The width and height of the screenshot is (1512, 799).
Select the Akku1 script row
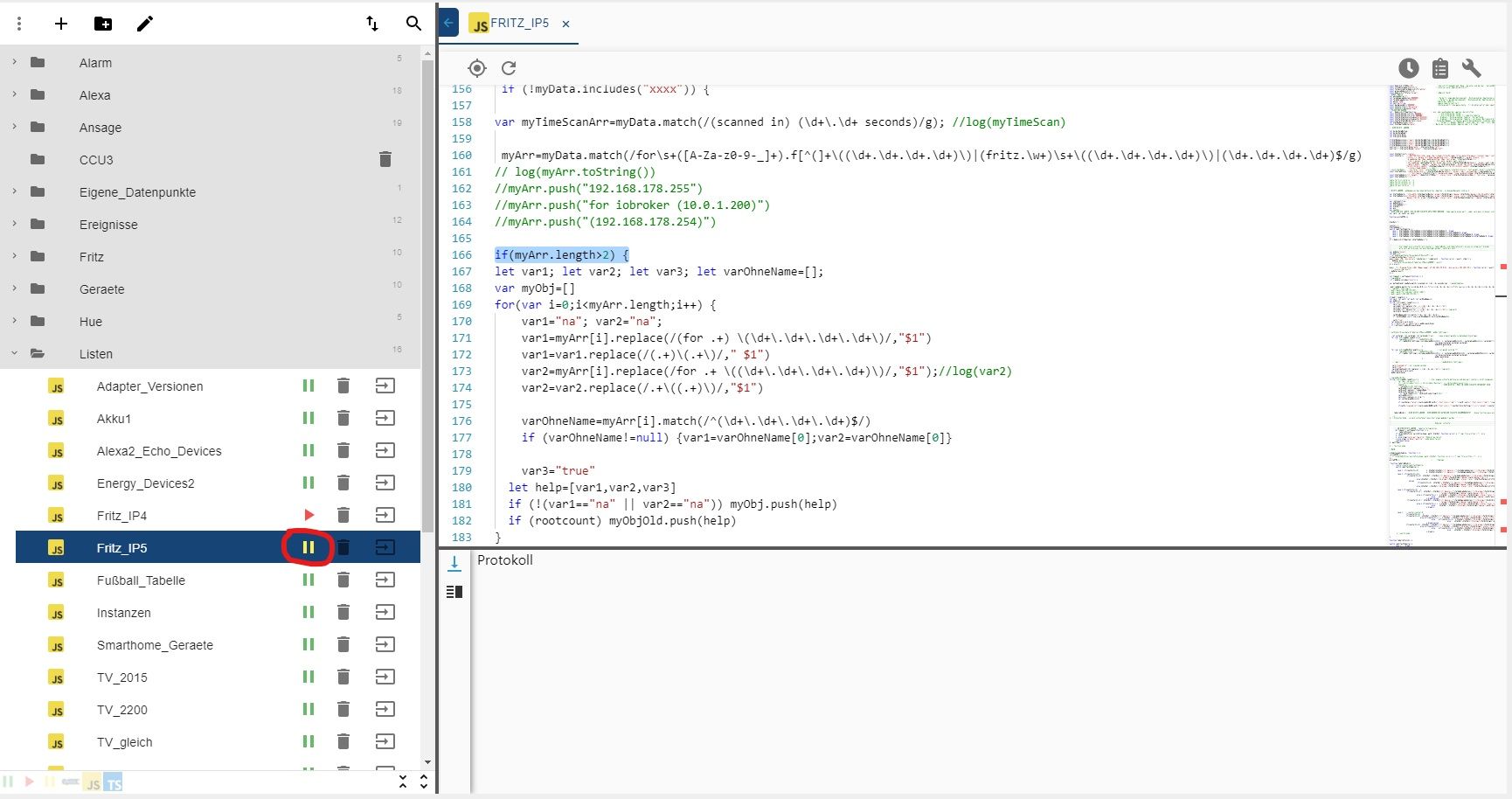[218, 418]
